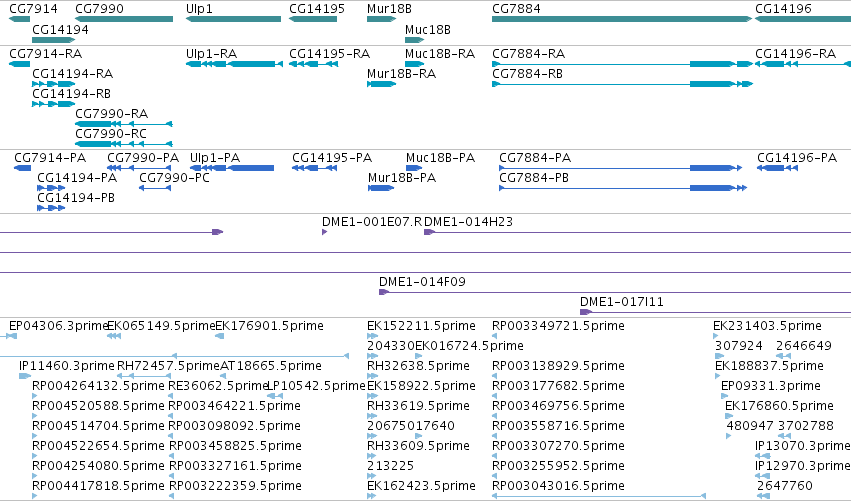This screenshot has width=851, height=501.
Task: Select the DME1-001E07.R clone label
Action: point(372,222)
